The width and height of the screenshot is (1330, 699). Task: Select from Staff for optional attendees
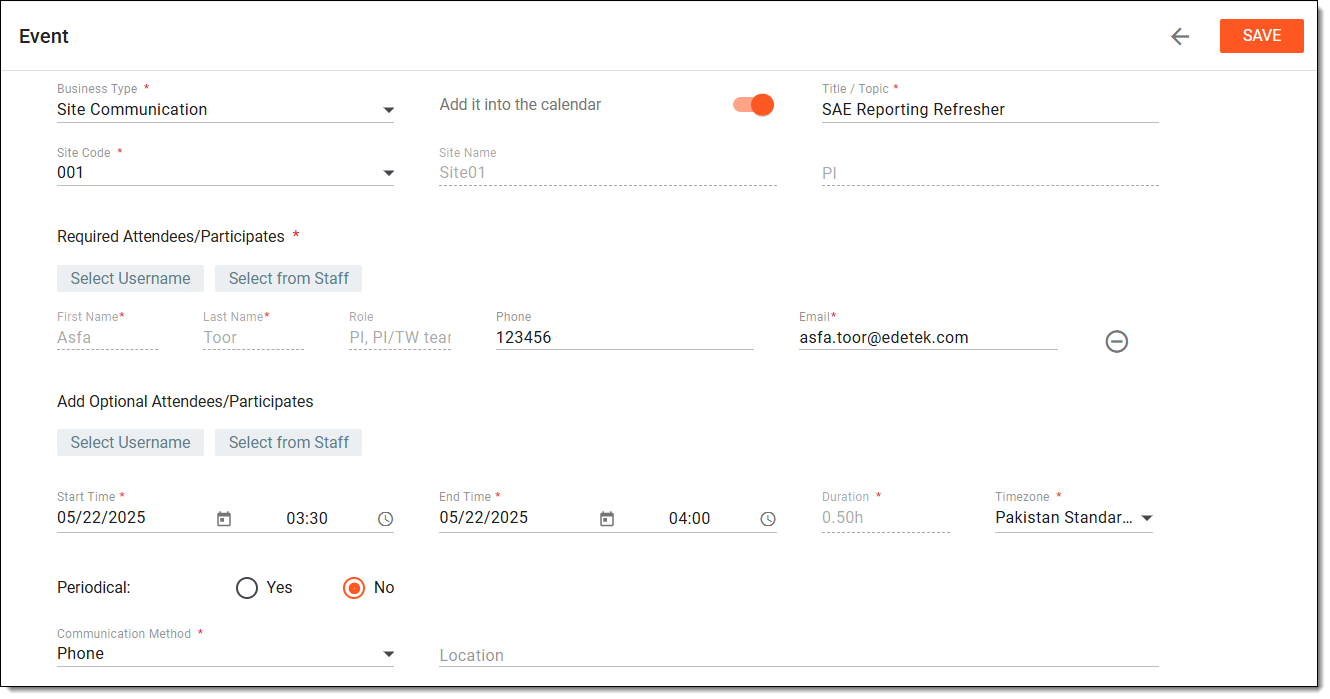[288, 442]
